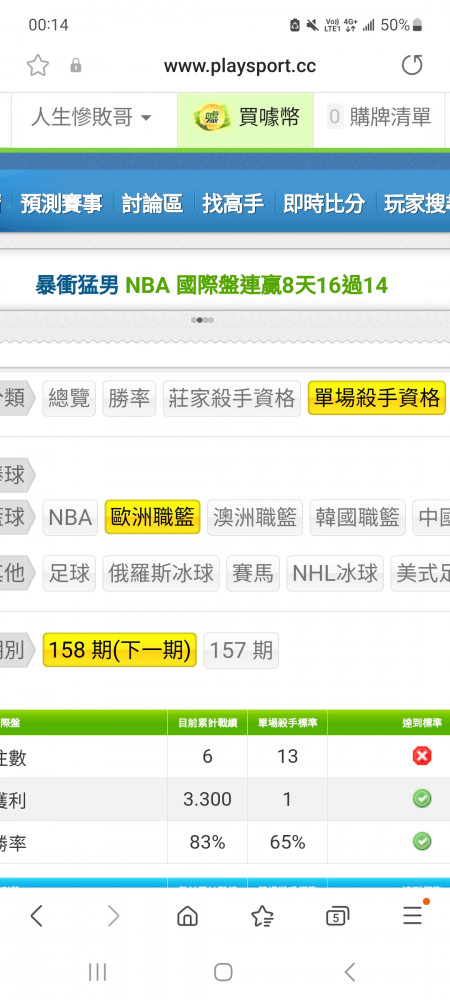Open the 購牌清單 cart list
450x1000 pixels.
click(379, 118)
